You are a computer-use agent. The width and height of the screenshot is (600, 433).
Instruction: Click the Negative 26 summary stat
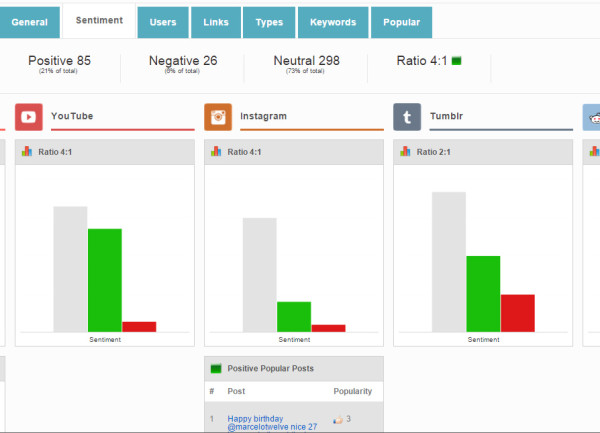pos(183,63)
